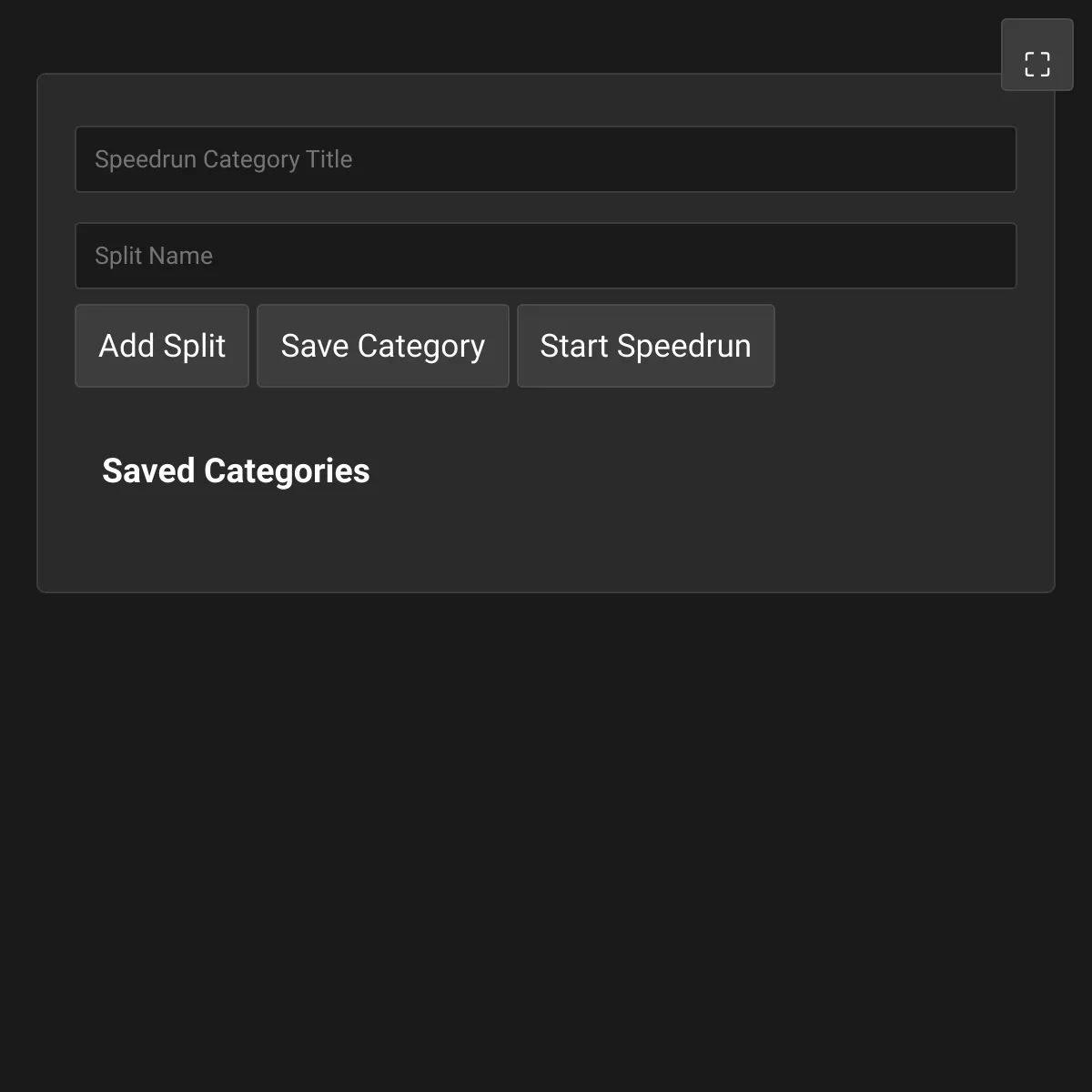Viewport: 1092px width, 1092px height.
Task: Use Add Split to append a split
Action: point(162,346)
